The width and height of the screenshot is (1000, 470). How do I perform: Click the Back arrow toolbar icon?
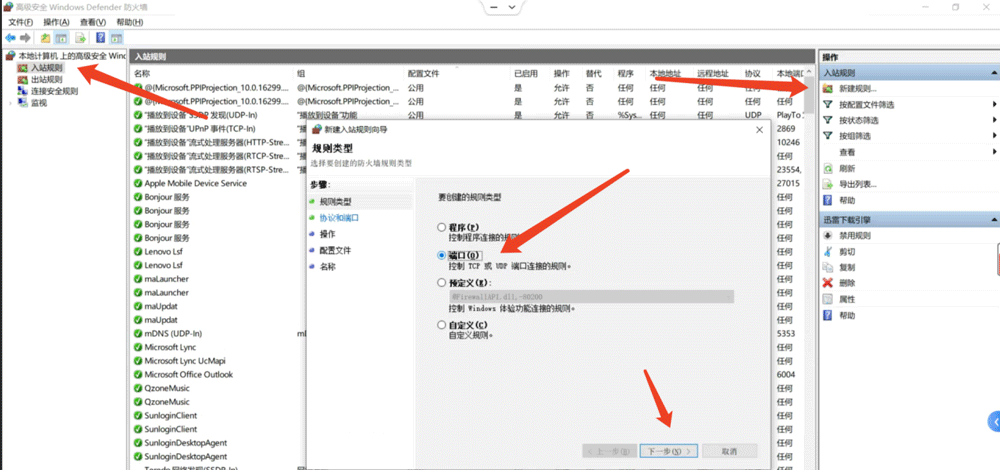click(x=10, y=38)
